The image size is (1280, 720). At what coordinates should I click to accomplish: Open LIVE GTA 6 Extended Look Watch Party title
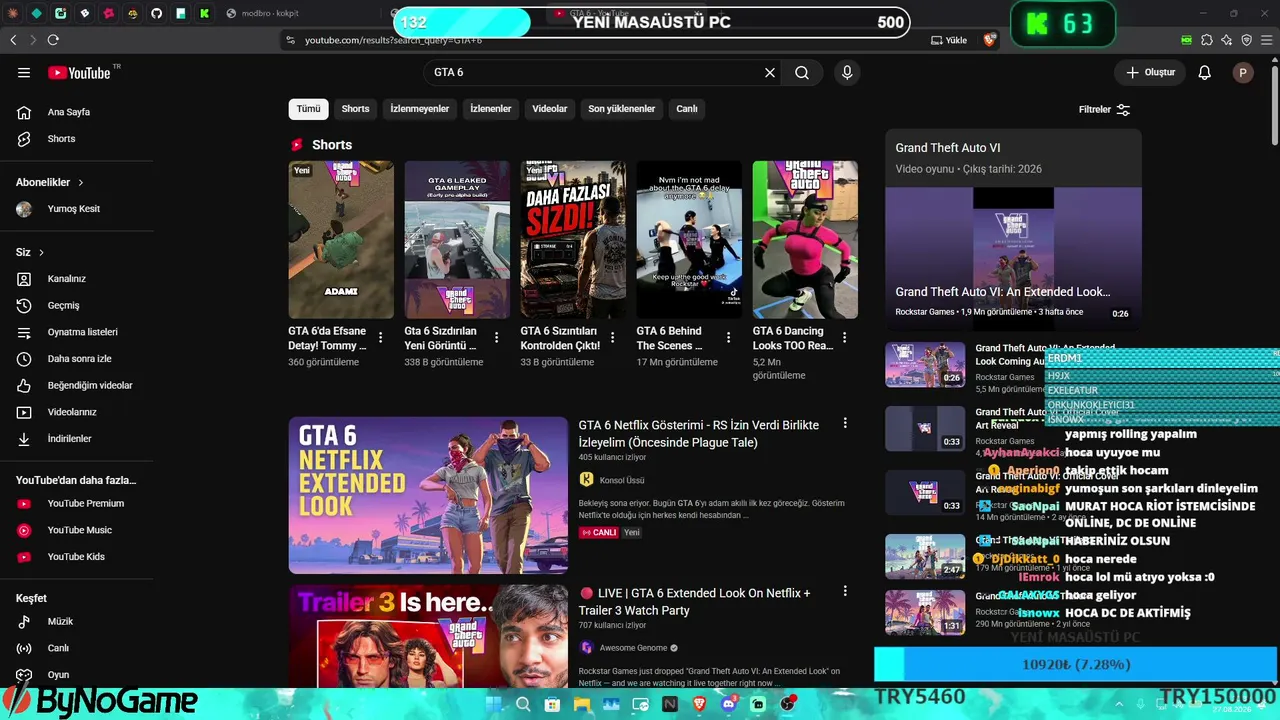coord(695,602)
